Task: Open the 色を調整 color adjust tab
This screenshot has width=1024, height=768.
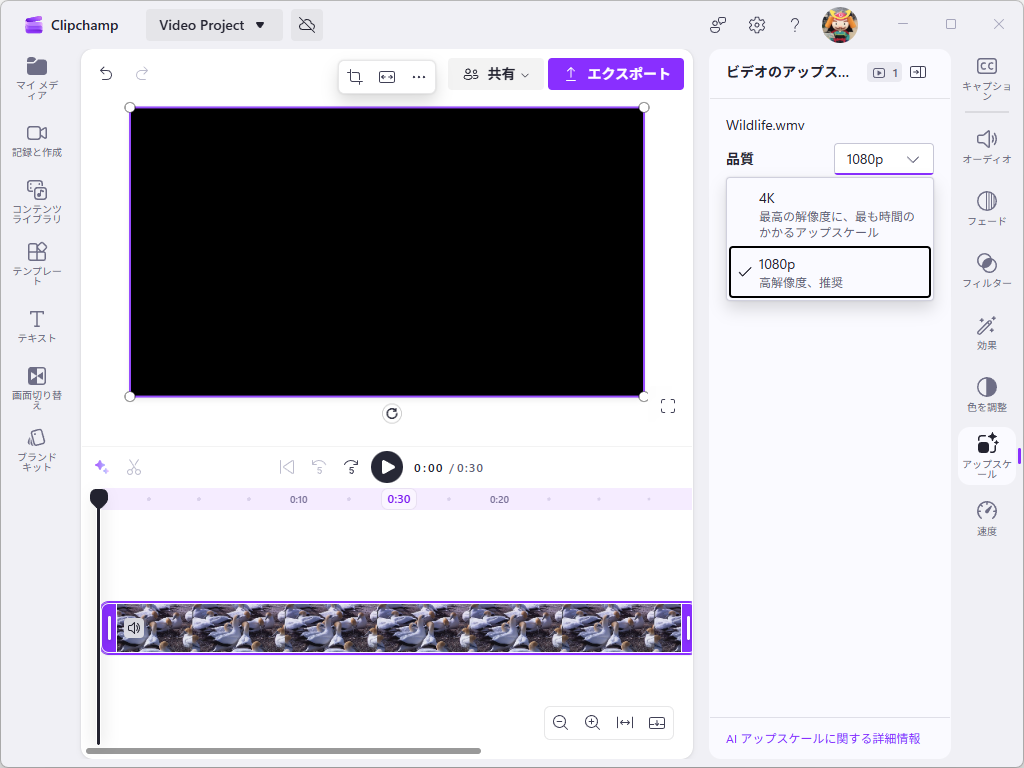Action: click(x=987, y=394)
